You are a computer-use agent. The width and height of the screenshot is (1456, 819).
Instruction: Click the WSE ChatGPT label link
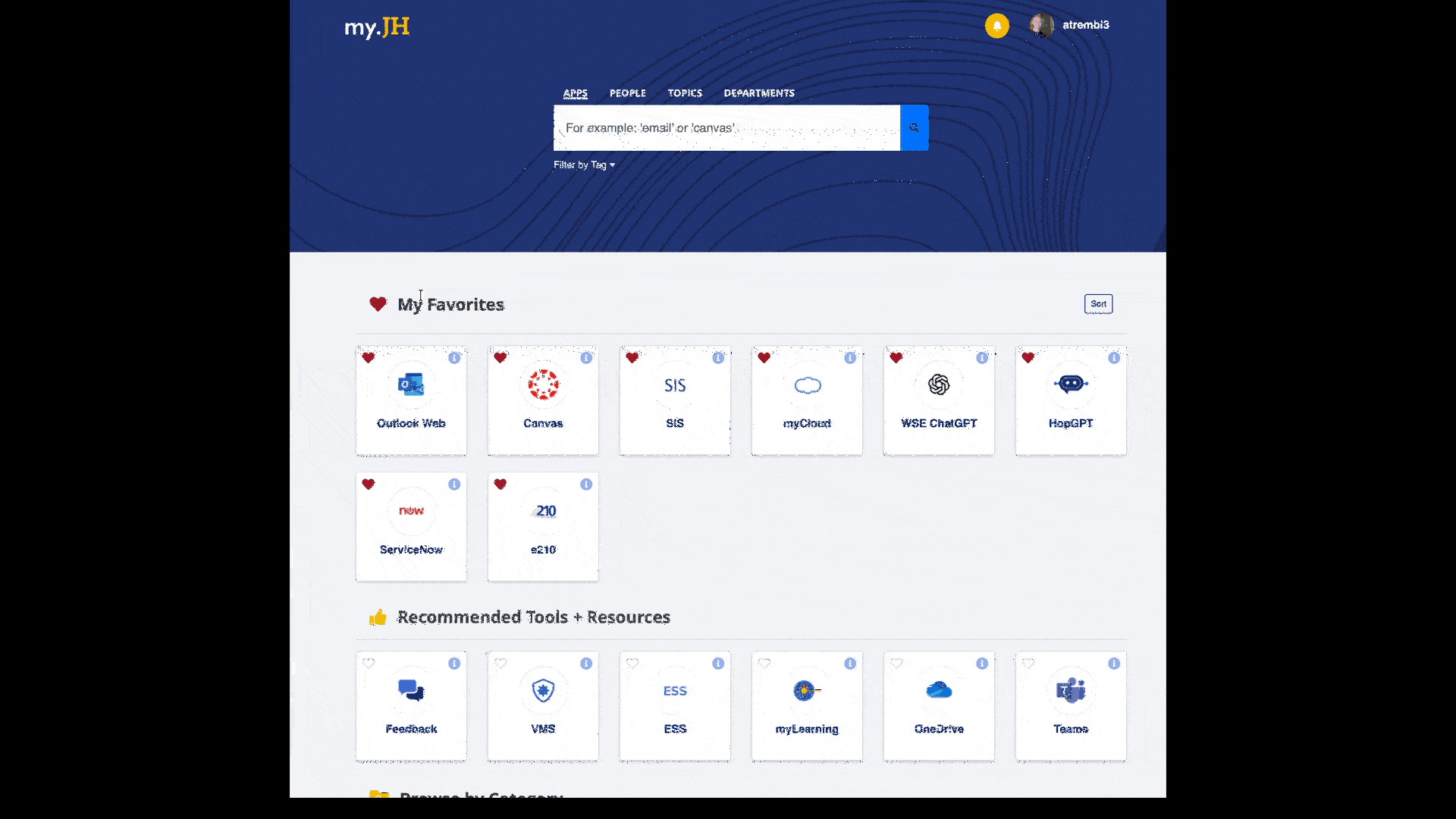pos(939,423)
